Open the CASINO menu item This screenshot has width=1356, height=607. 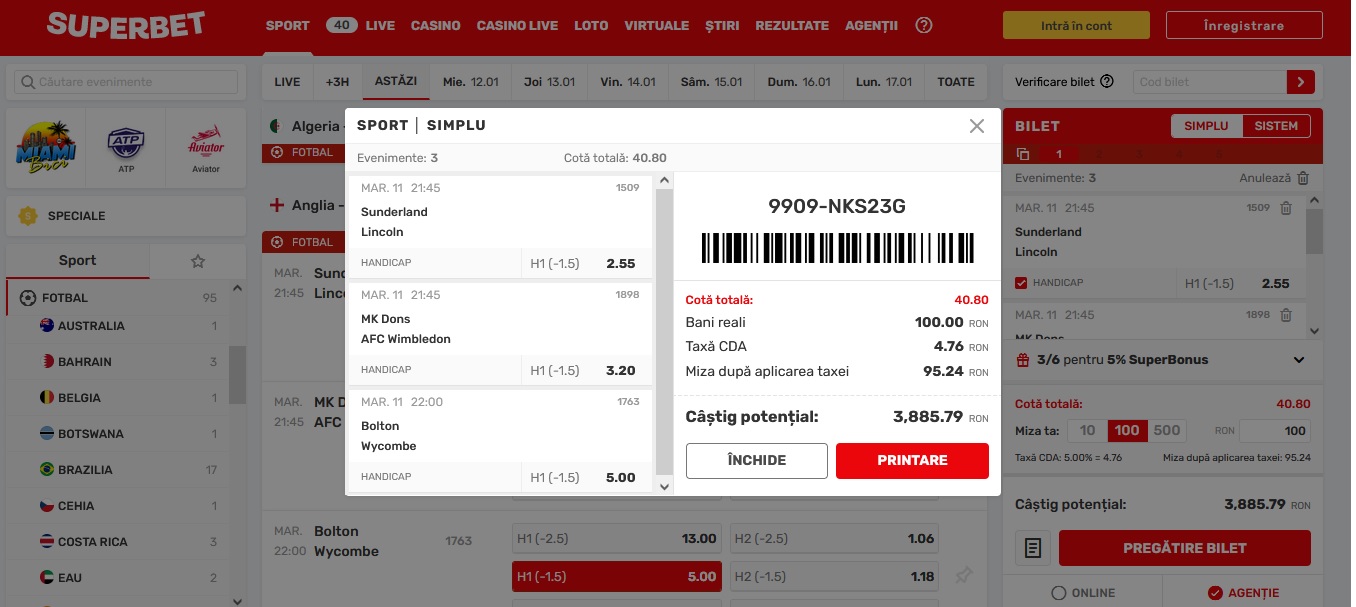pyautogui.click(x=435, y=26)
